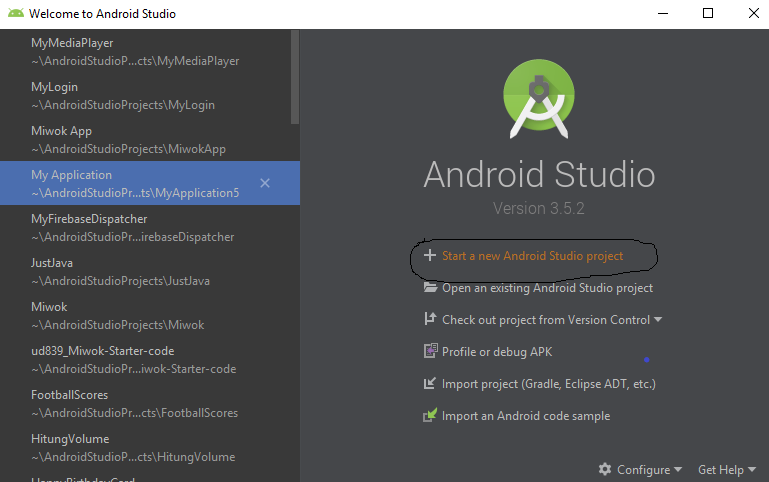Open recent project HitungVolume
The height and width of the screenshot is (482, 769).
(150, 447)
